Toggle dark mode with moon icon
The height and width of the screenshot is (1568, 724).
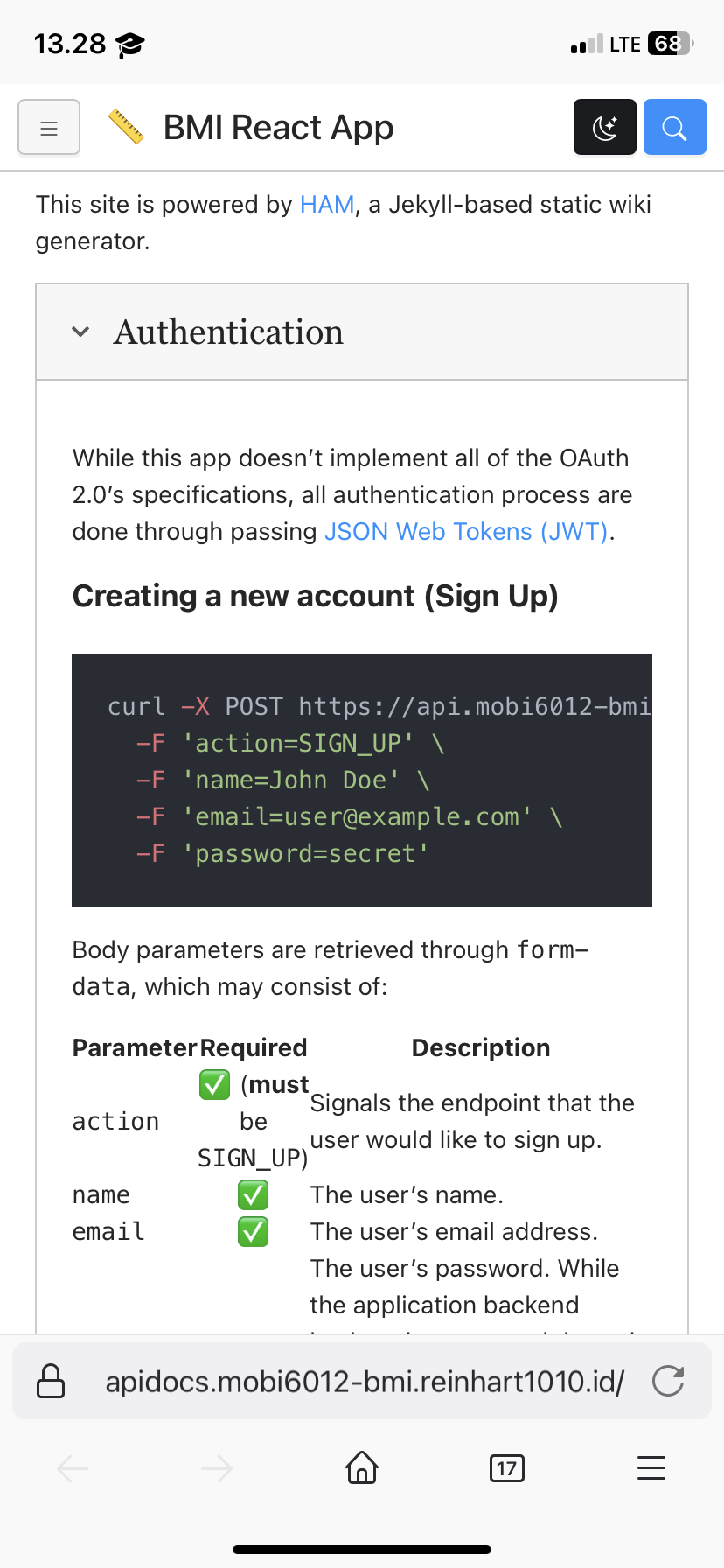[x=604, y=128]
